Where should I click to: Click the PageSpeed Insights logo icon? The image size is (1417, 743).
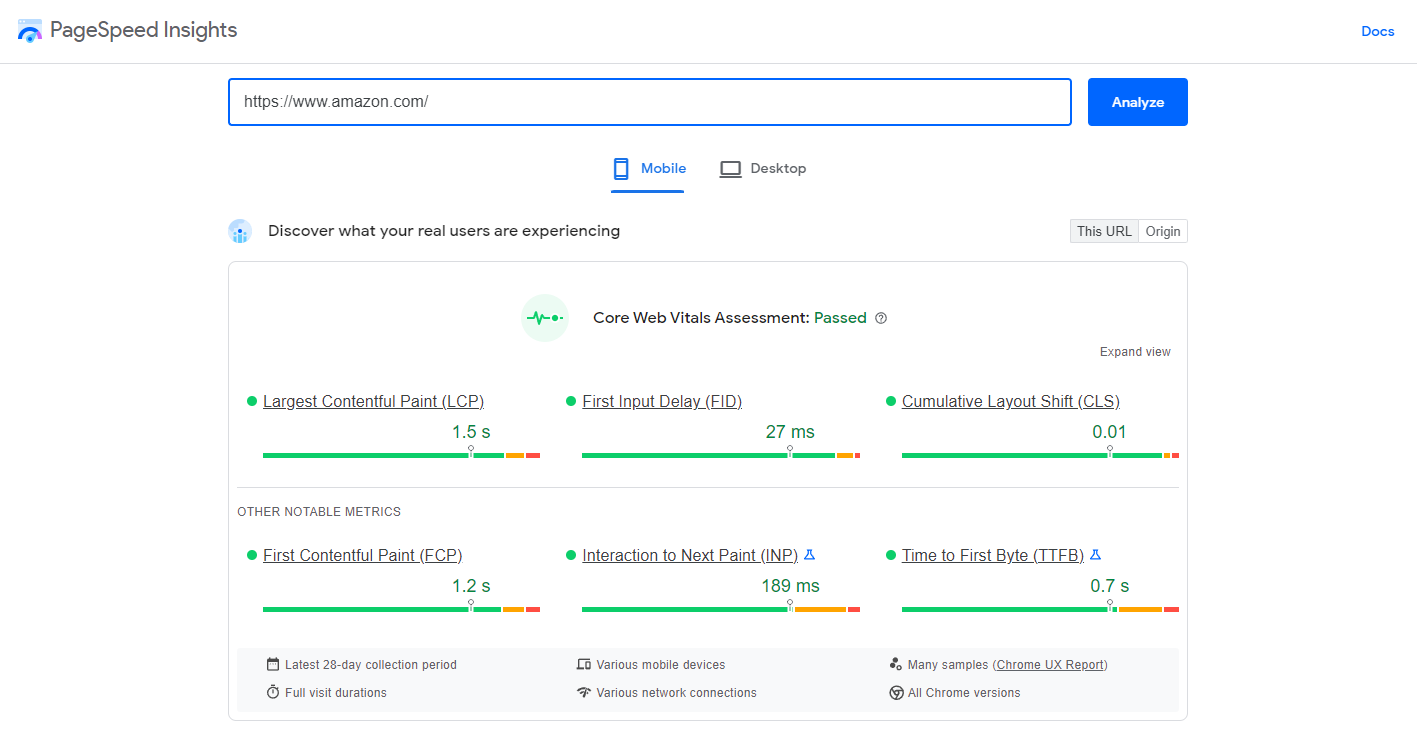30,31
